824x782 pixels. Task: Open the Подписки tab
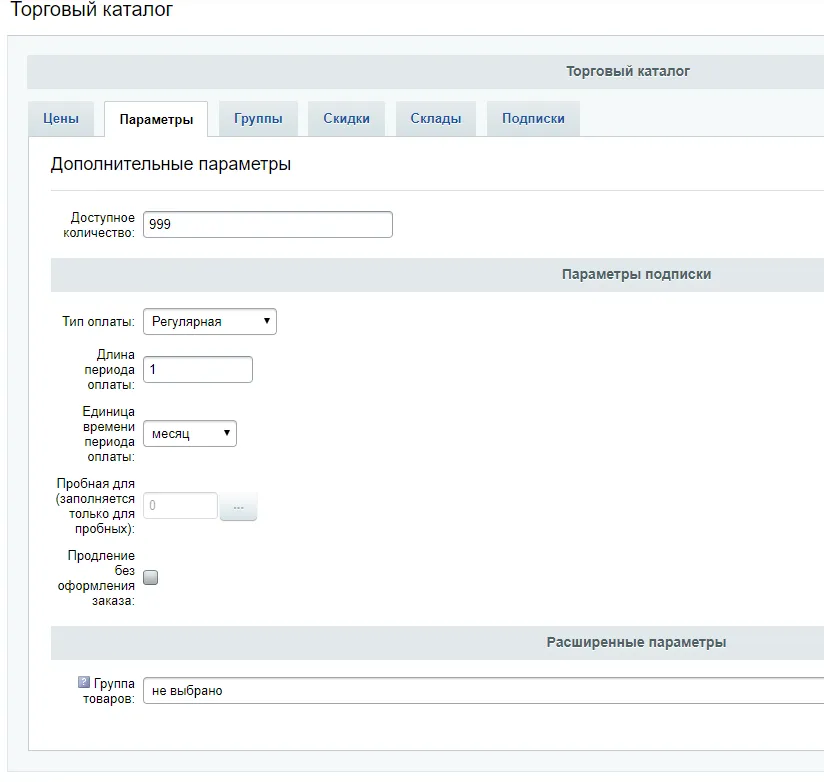click(533, 118)
